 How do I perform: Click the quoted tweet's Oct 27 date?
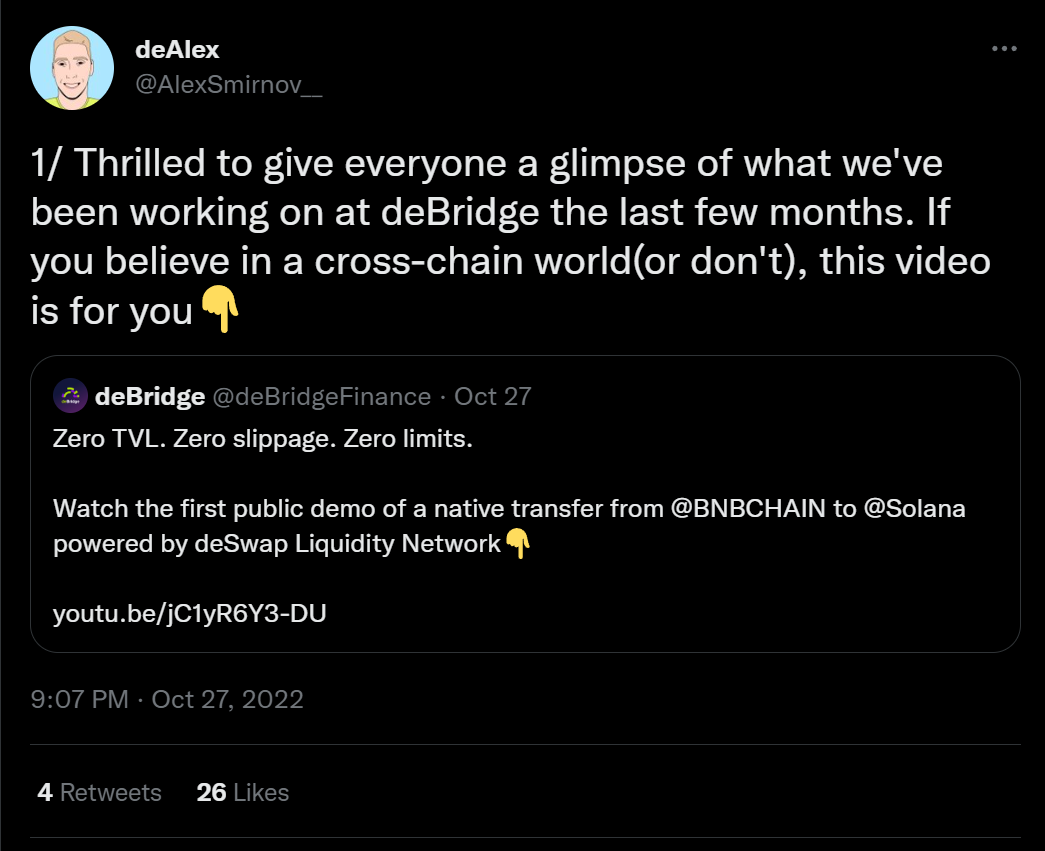pyautogui.click(x=492, y=396)
